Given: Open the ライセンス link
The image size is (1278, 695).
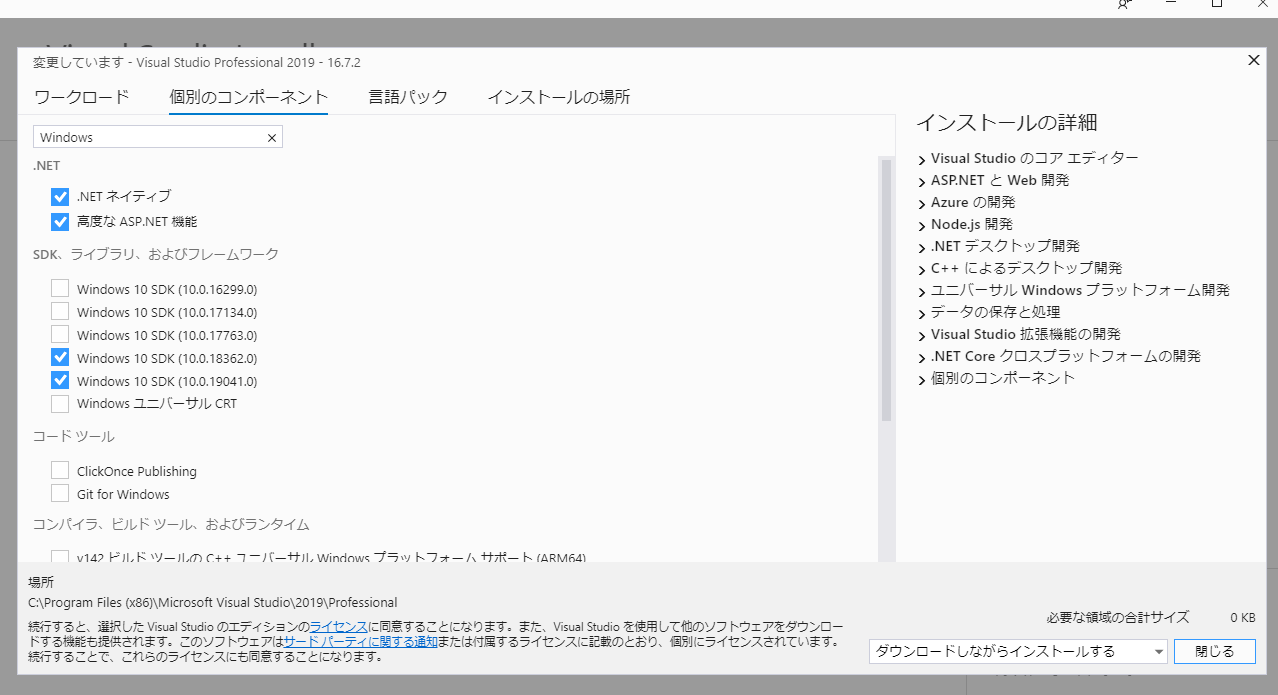Looking at the screenshot, I should click(338, 625).
